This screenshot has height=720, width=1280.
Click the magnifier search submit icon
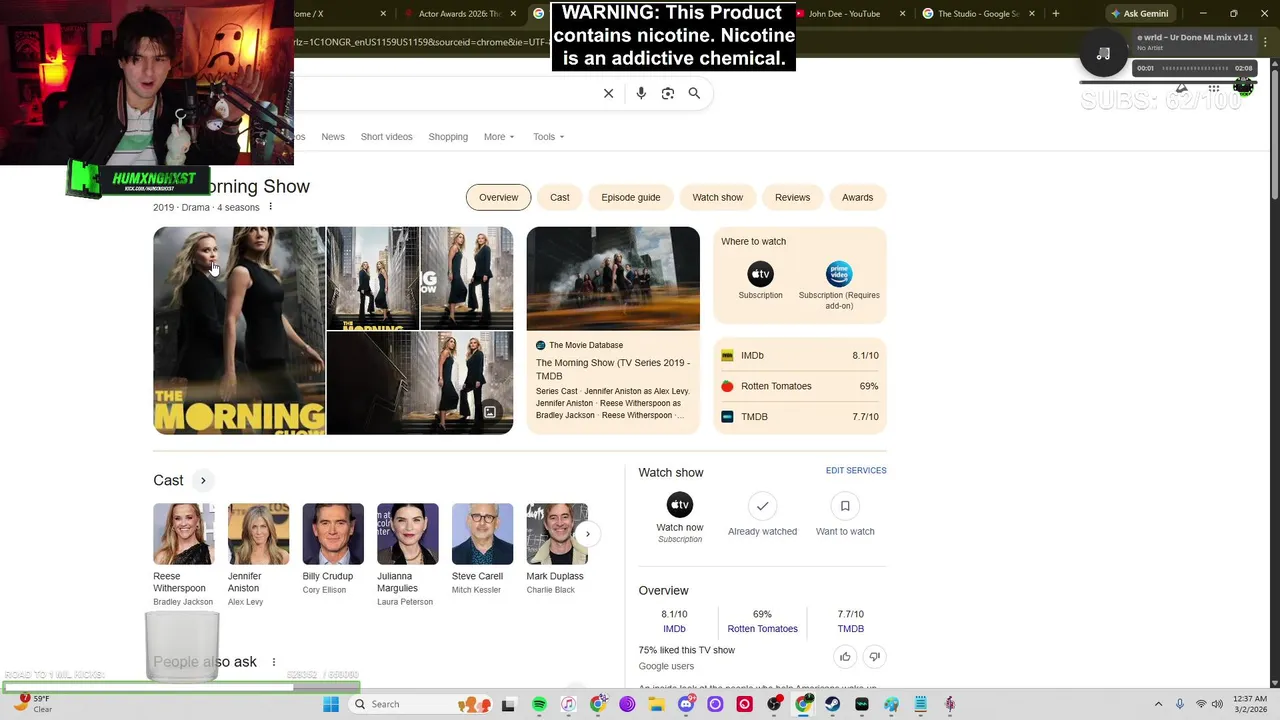tap(694, 93)
